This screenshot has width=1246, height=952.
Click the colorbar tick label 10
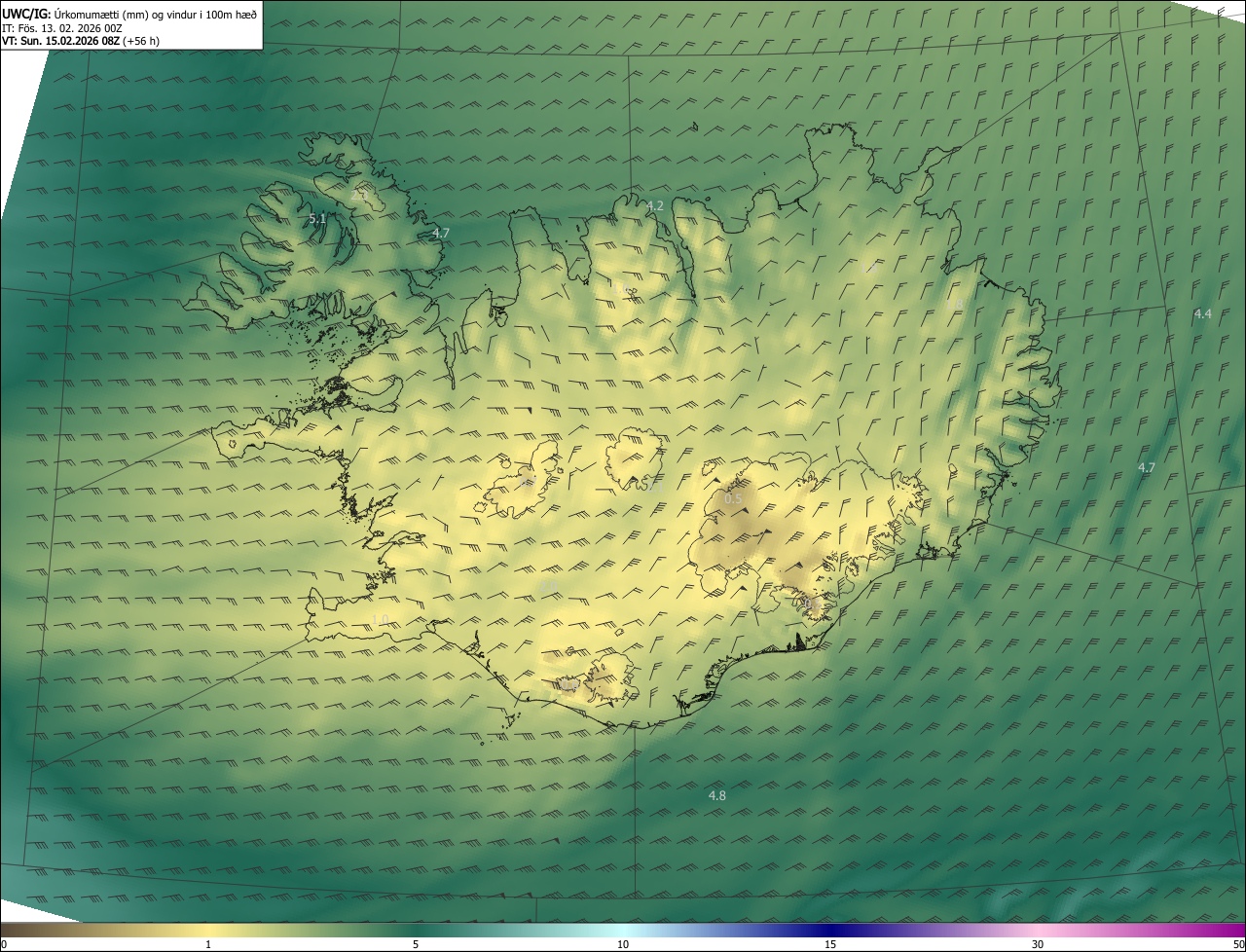(623, 945)
